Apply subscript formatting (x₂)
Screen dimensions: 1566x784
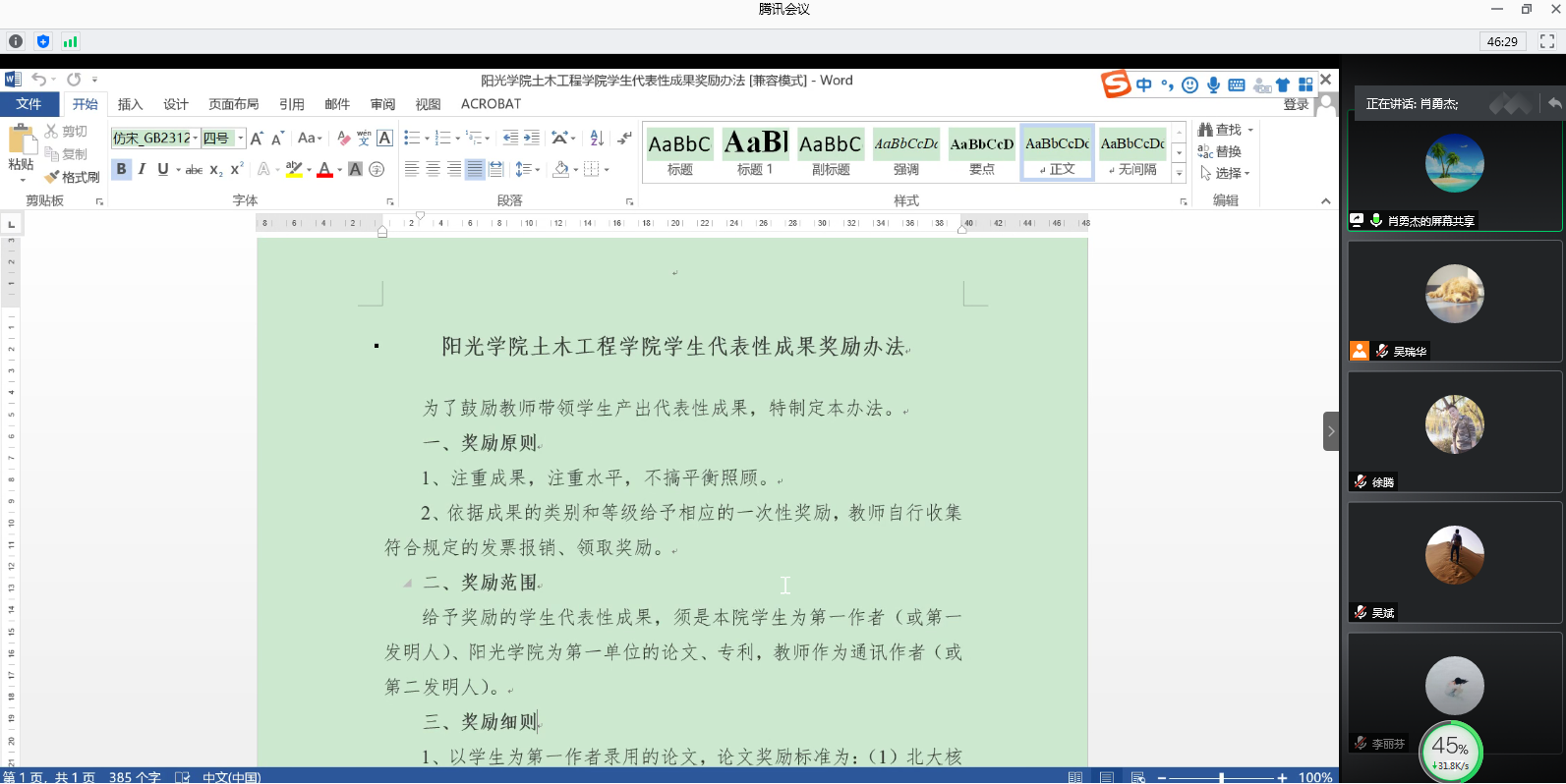coord(216,169)
